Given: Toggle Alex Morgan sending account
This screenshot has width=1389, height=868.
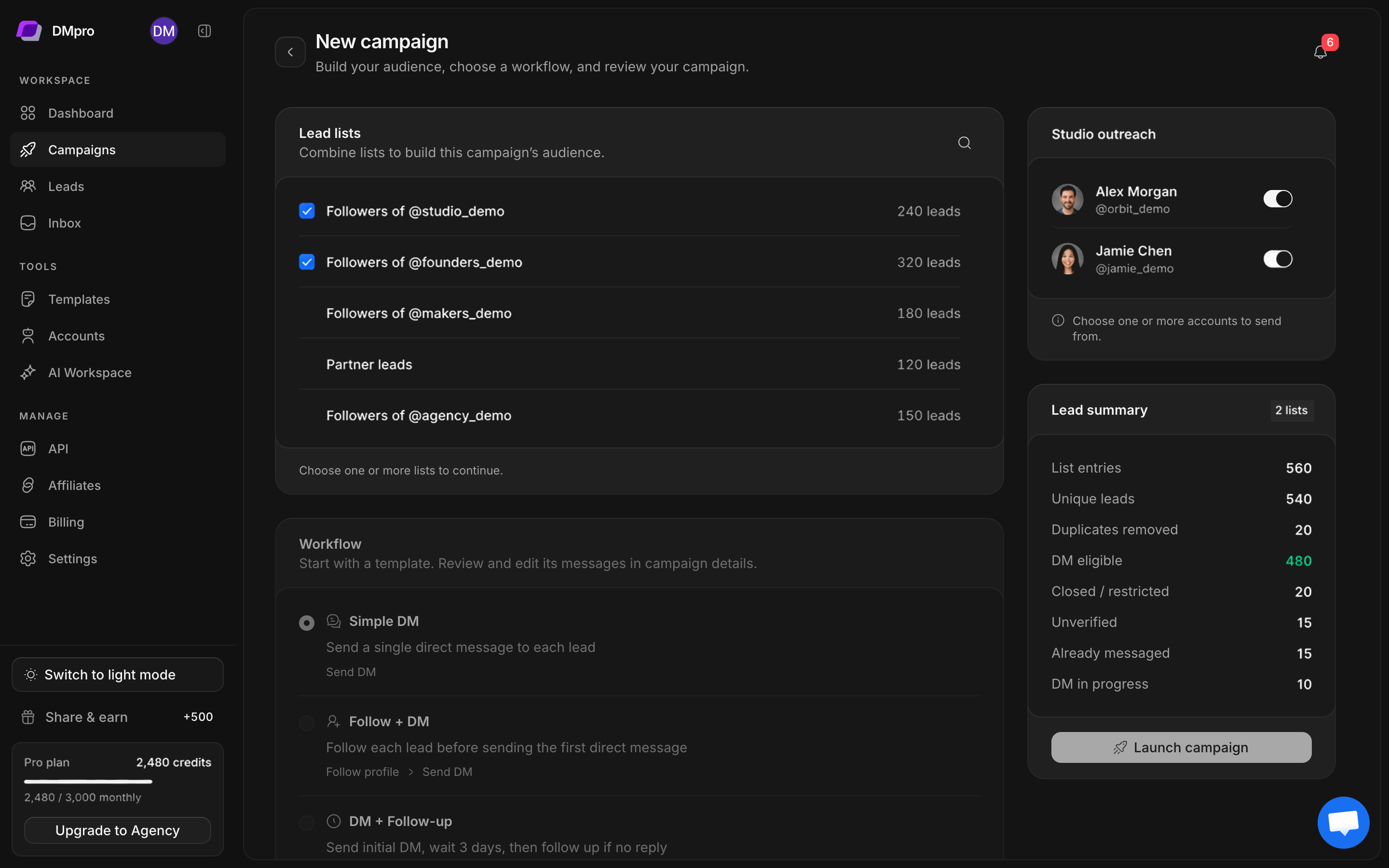Looking at the screenshot, I should coord(1278,199).
